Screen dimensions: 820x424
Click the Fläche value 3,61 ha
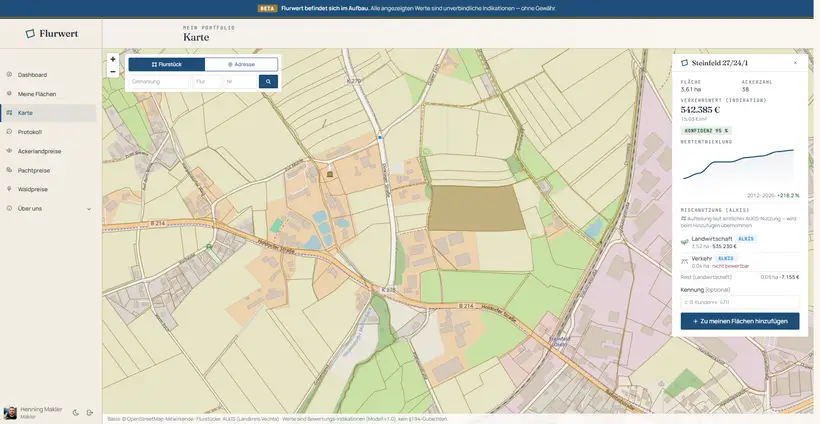click(x=690, y=89)
